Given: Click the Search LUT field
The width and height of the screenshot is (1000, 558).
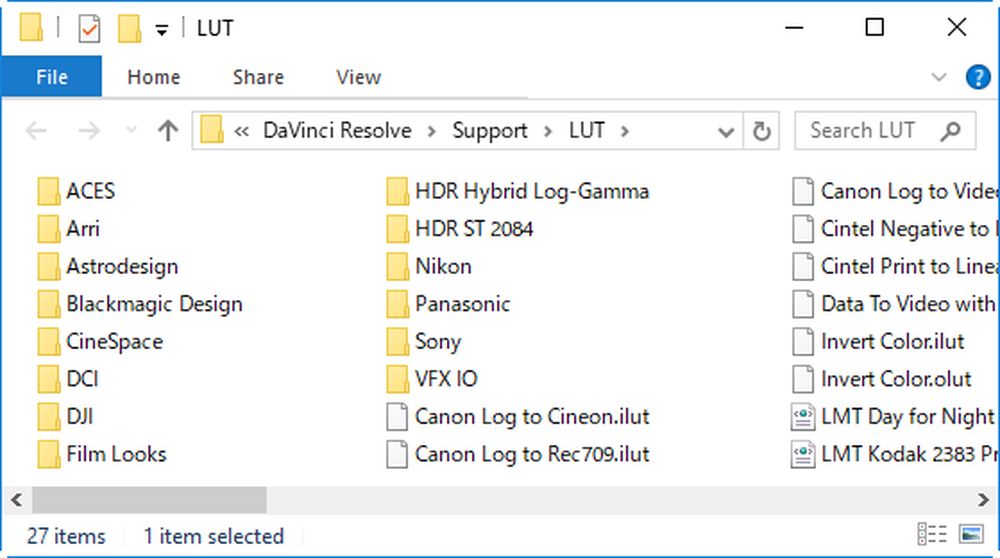Looking at the screenshot, I should pos(885,131).
